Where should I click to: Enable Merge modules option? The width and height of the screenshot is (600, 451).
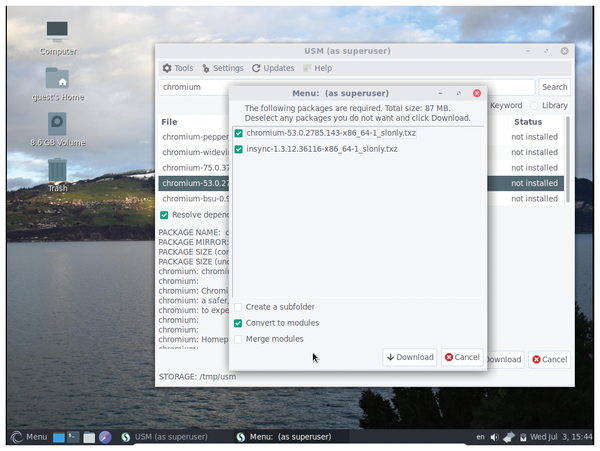(238, 339)
